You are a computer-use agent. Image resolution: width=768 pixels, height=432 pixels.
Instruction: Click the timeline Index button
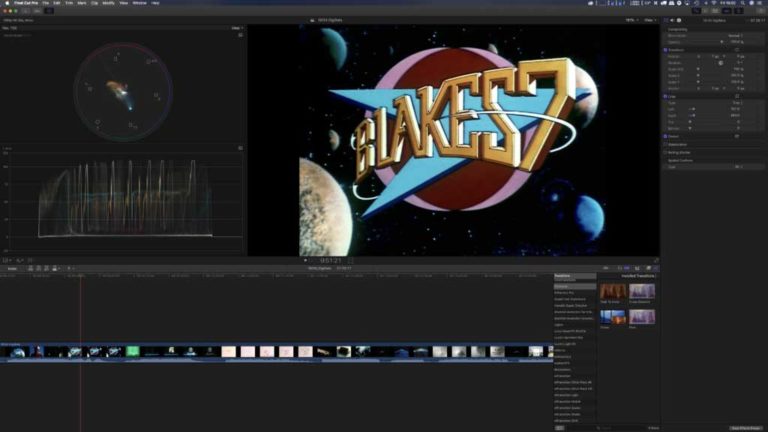(x=12, y=268)
